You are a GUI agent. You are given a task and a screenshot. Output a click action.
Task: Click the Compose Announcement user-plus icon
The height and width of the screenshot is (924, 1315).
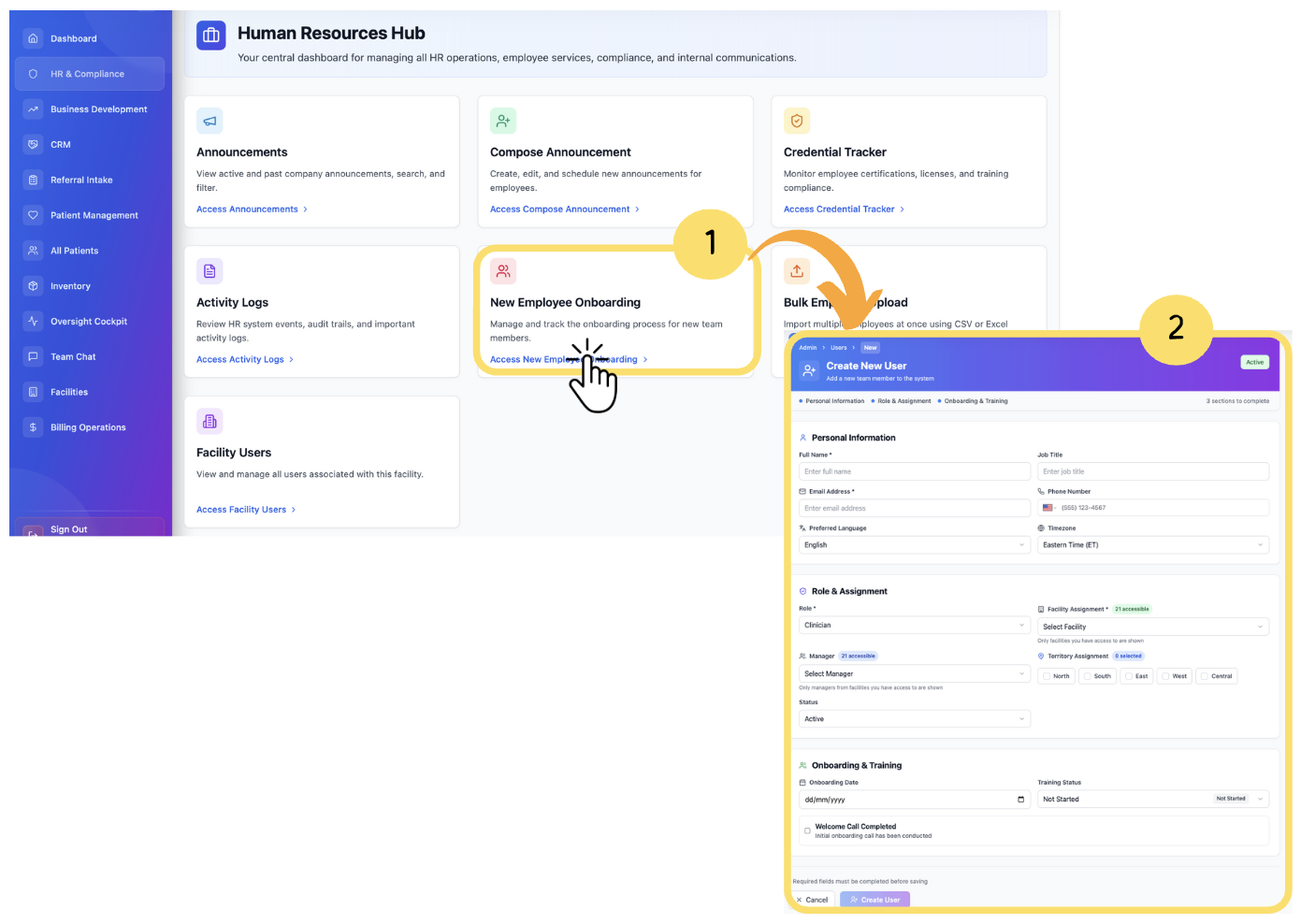click(503, 121)
